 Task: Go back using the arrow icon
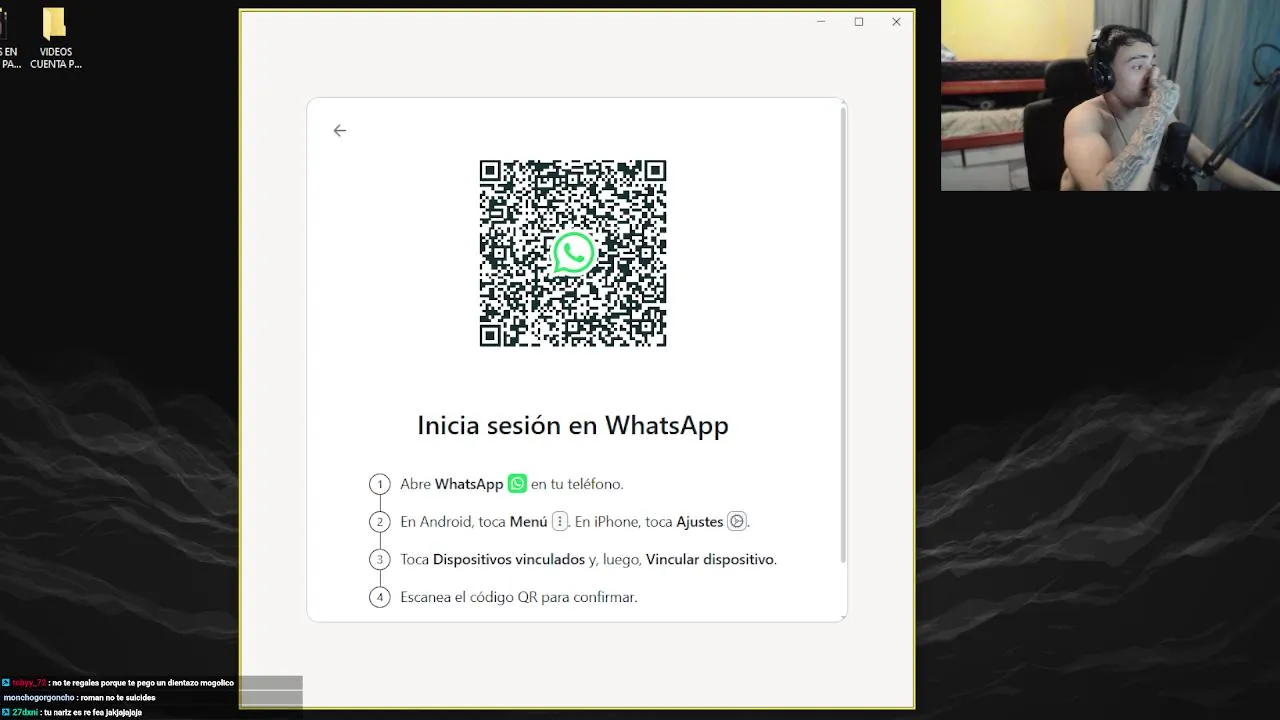(x=340, y=131)
